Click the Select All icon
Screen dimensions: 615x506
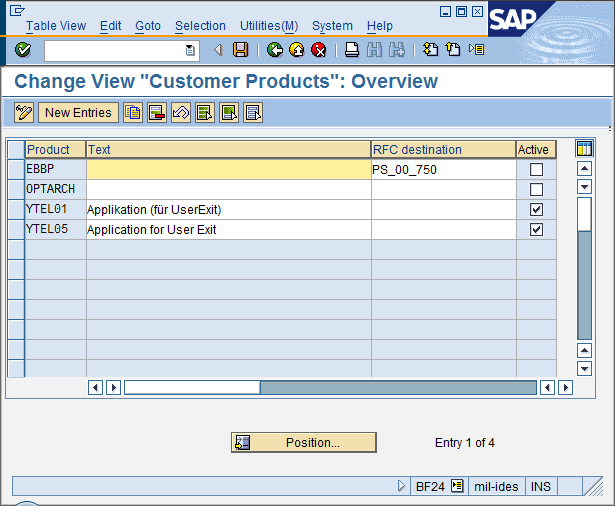205,113
